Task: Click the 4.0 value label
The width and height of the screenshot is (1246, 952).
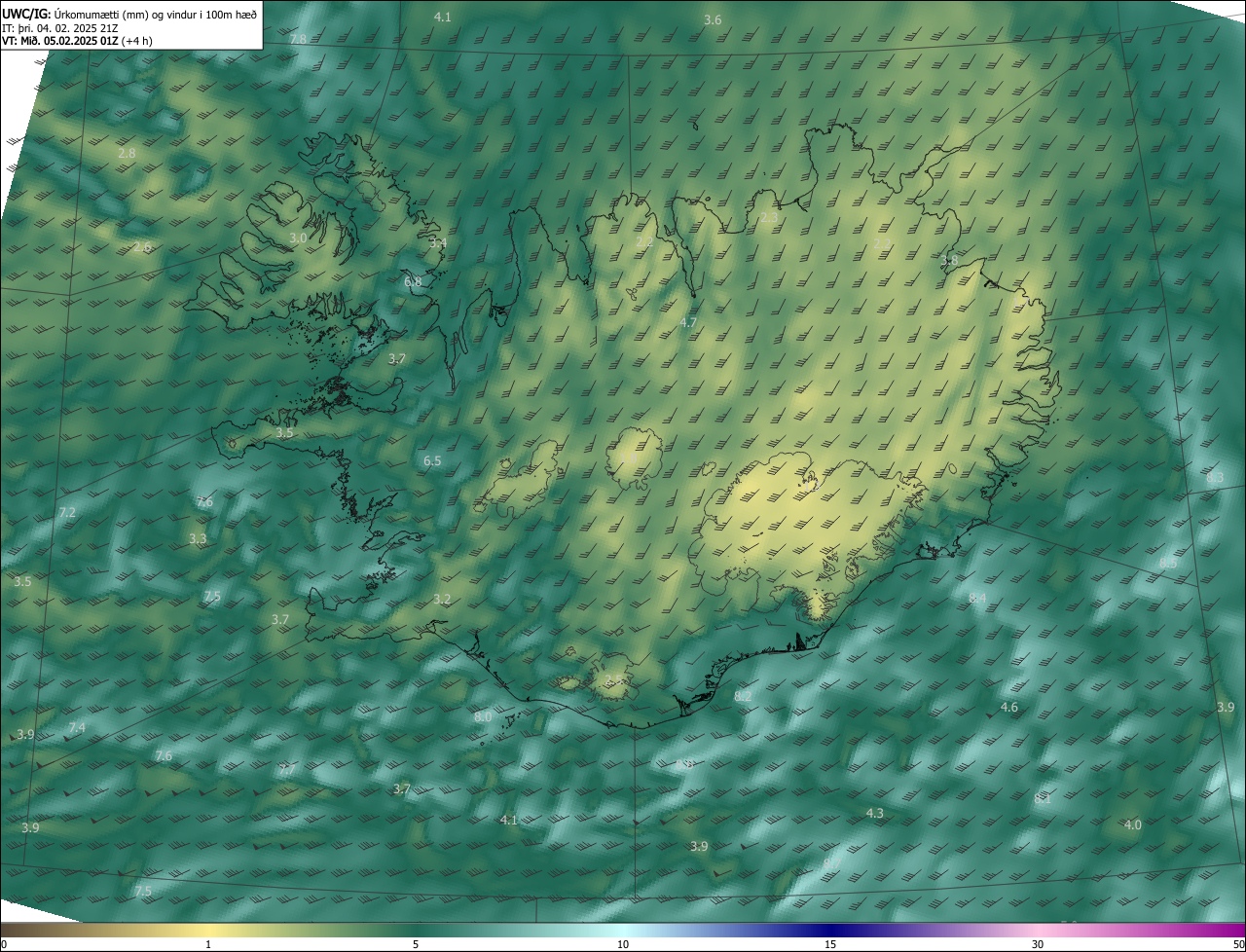Action: coord(1132,824)
